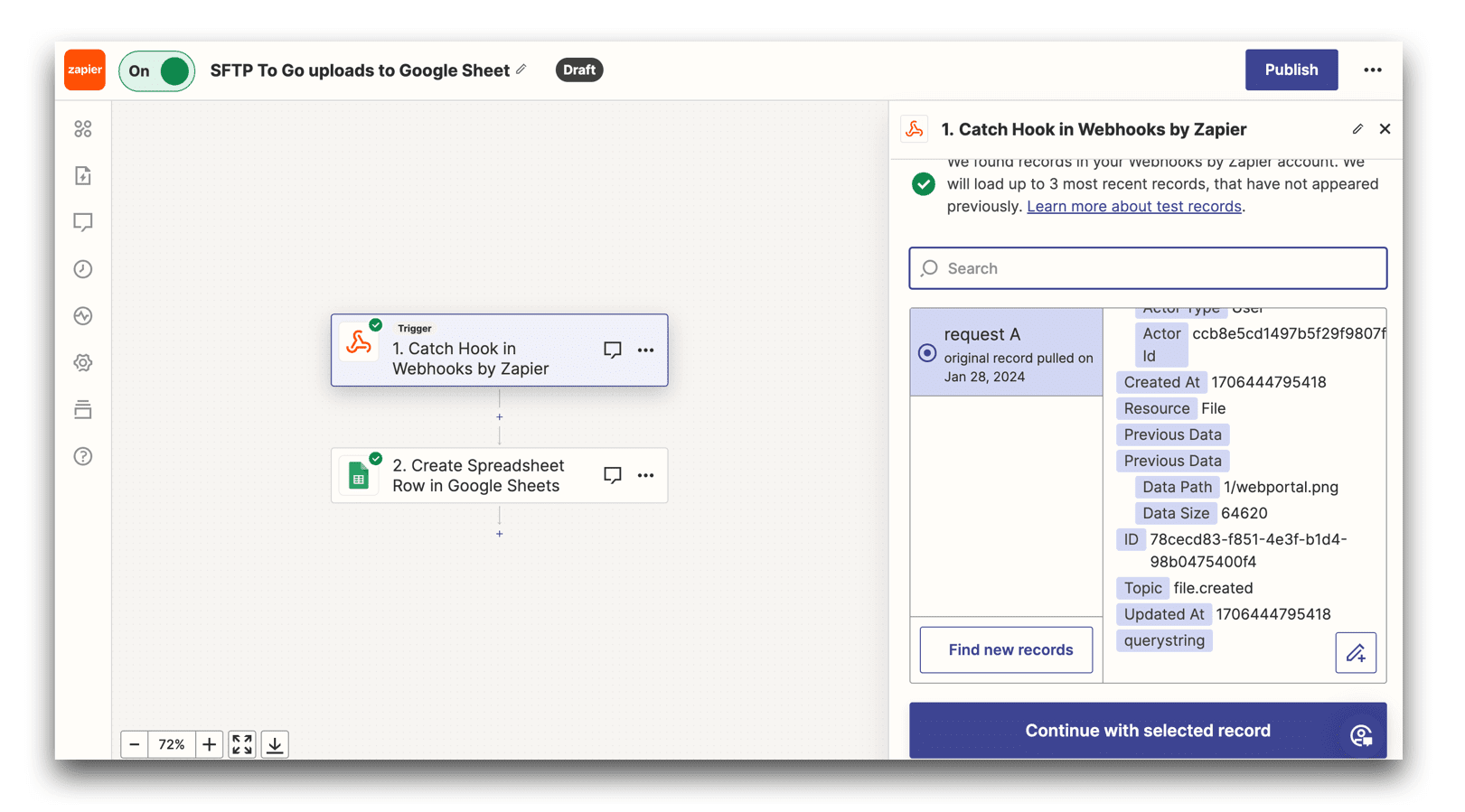Open the apps grid sidebar icon
1465x812 pixels.
coord(83,129)
